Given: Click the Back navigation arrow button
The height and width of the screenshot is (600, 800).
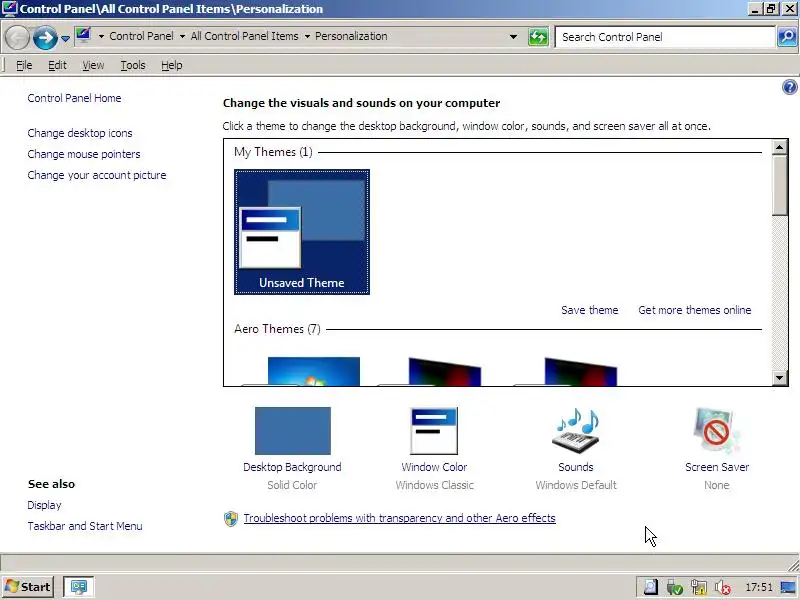Looking at the screenshot, I should pyautogui.click(x=17, y=37).
